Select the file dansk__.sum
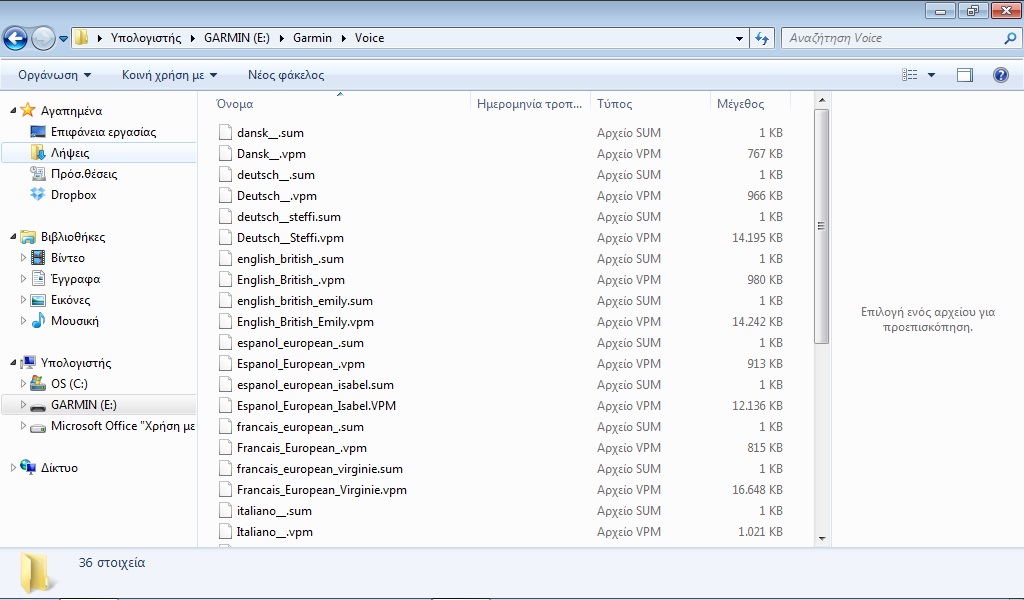 pyautogui.click(x=270, y=133)
